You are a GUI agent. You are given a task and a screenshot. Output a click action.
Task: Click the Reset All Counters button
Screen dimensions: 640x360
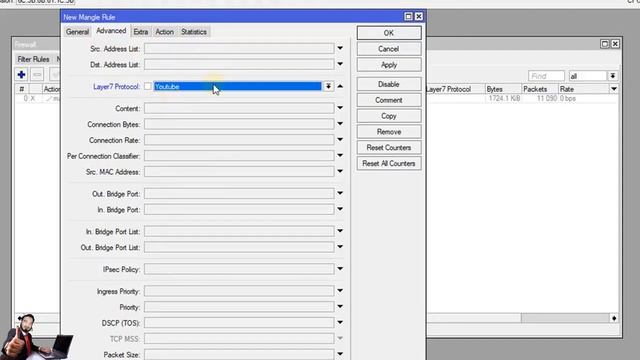point(389,164)
